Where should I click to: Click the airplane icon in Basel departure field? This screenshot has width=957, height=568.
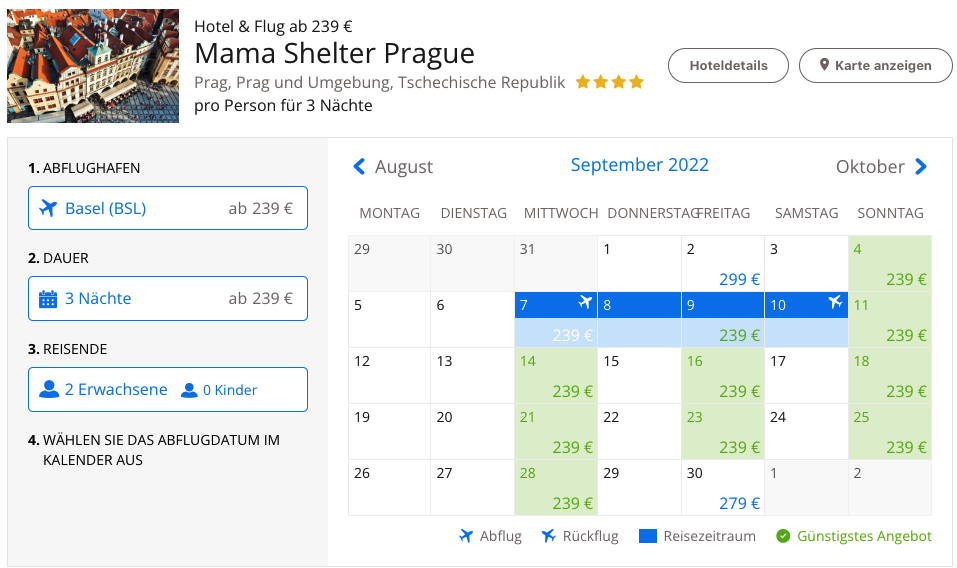47,209
